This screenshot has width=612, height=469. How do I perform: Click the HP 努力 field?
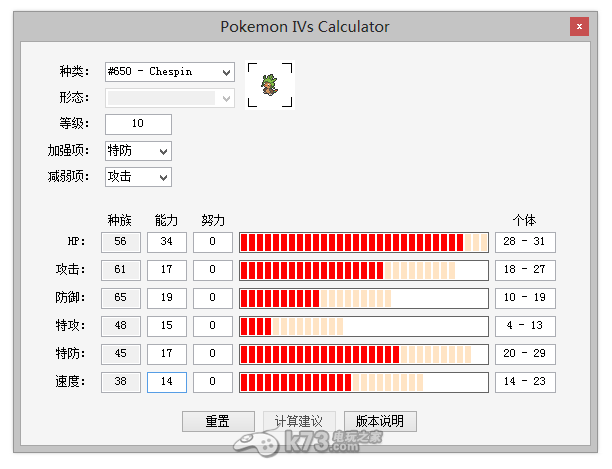tap(213, 242)
